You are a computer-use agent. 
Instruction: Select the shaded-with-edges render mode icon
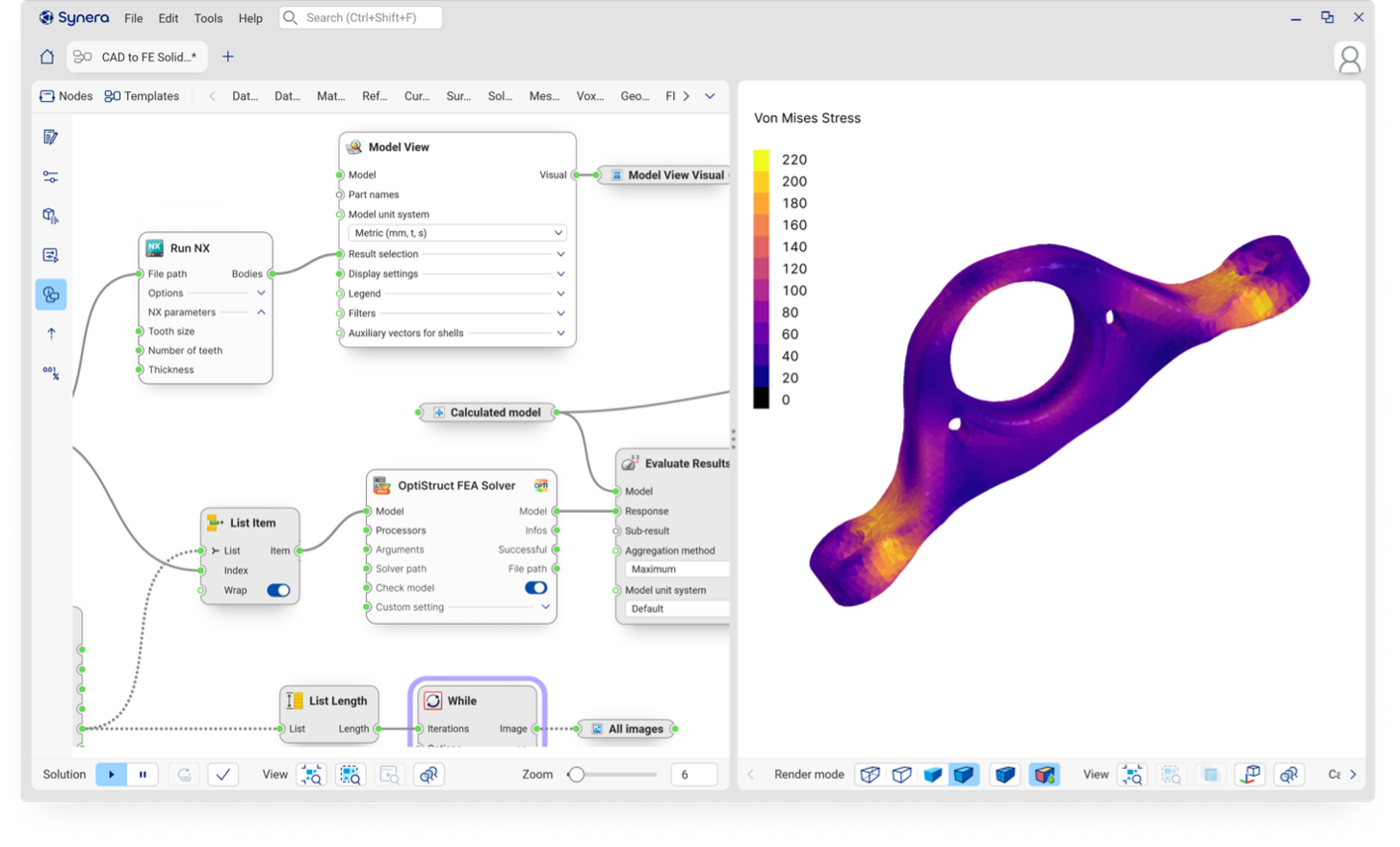pyautogui.click(x=966, y=774)
